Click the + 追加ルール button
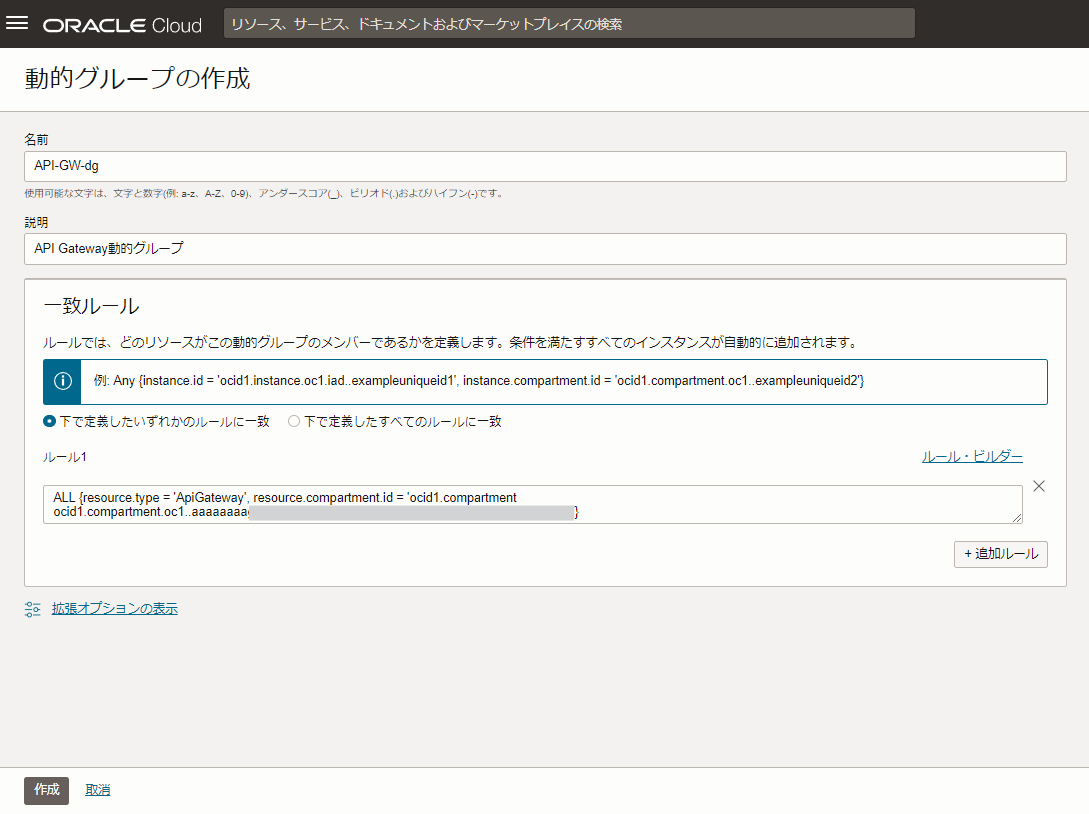Image resolution: width=1089 pixels, height=814 pixels. 1000,554
